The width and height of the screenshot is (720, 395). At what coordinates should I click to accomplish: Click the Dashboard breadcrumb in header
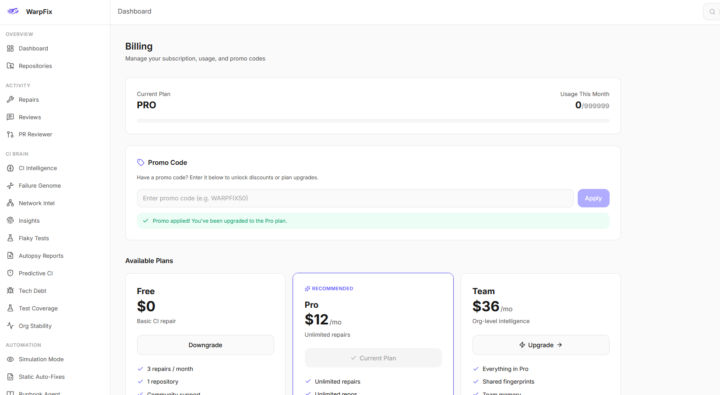(x=134, y=11)
